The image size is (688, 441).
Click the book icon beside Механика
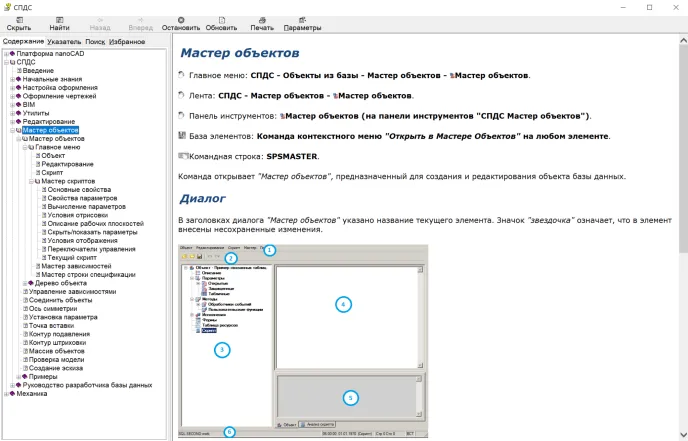[x=12, y=393]
